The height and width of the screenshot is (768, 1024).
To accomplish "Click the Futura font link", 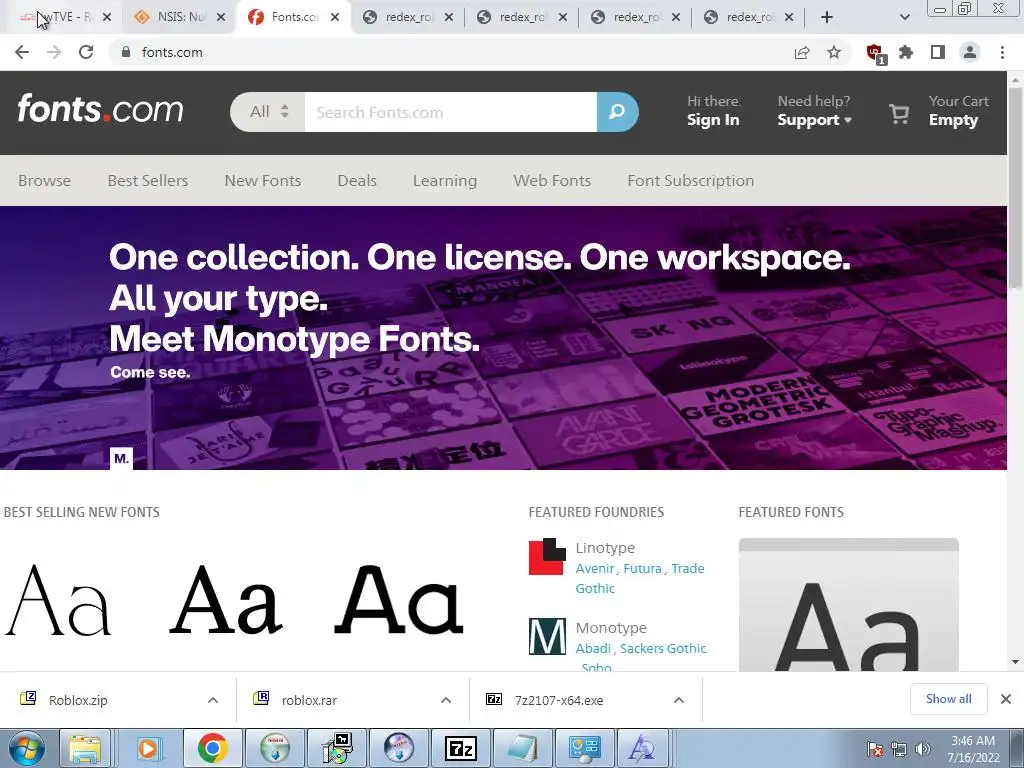I will (643, 569).
